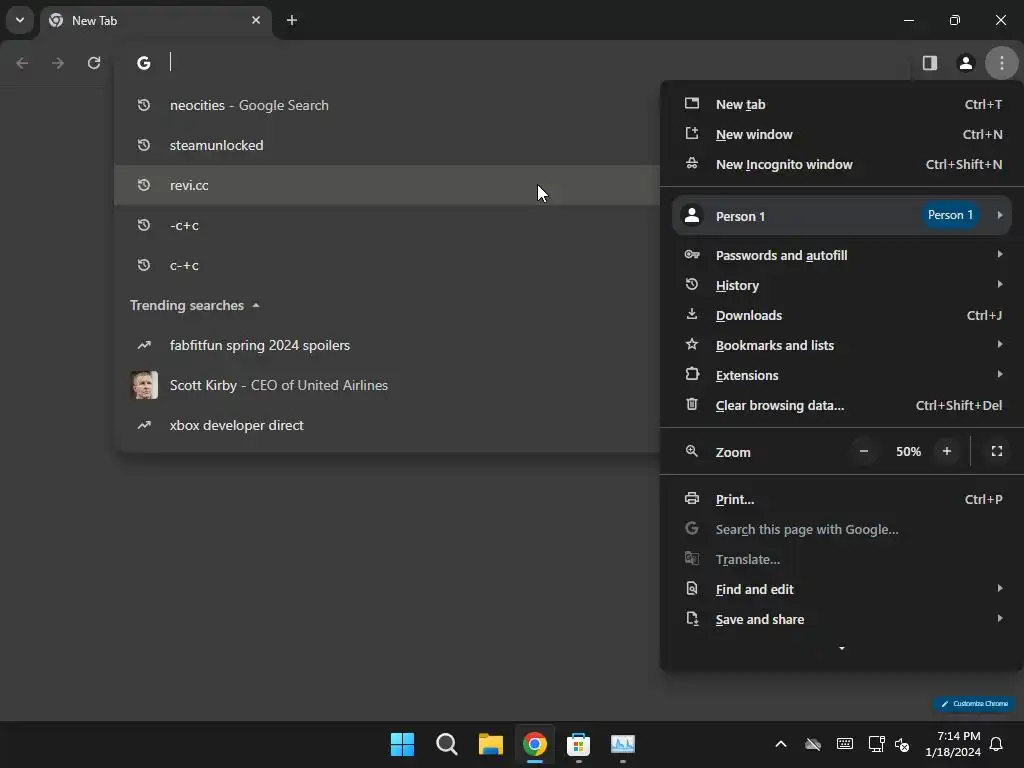Image resolution: width=1024 pixels, height=768 pixels.
Task: Click the network display tray icon
Action: 876,744
